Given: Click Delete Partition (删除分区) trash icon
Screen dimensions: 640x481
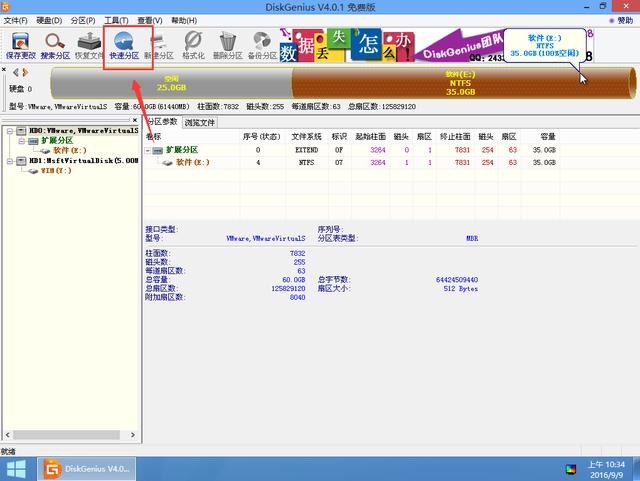Looking at the screenshot, I should pyautogui.click(x=228, y=46).
